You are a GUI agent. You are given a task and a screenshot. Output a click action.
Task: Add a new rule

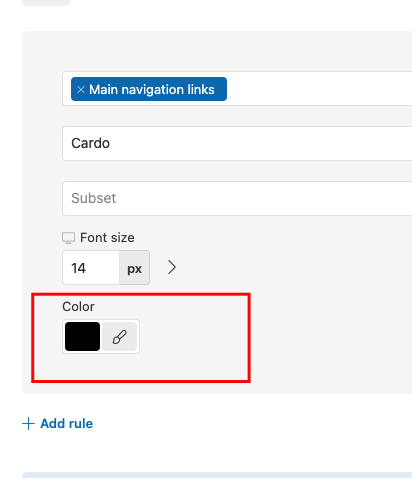[x=57, y=424]
